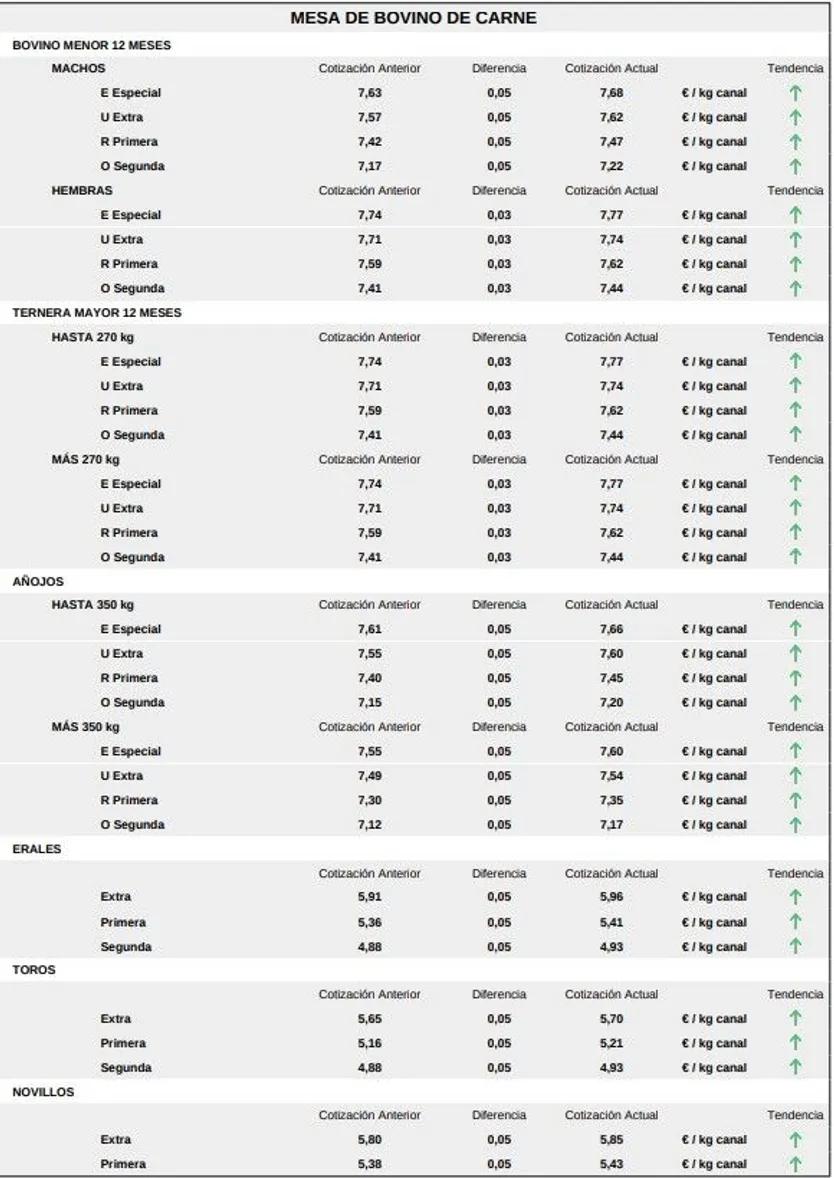Click Cotización Actual 7,68 for Machos E Especial
The width and height of the screenshot is (834, 1178).
click(x=611, y=93)
